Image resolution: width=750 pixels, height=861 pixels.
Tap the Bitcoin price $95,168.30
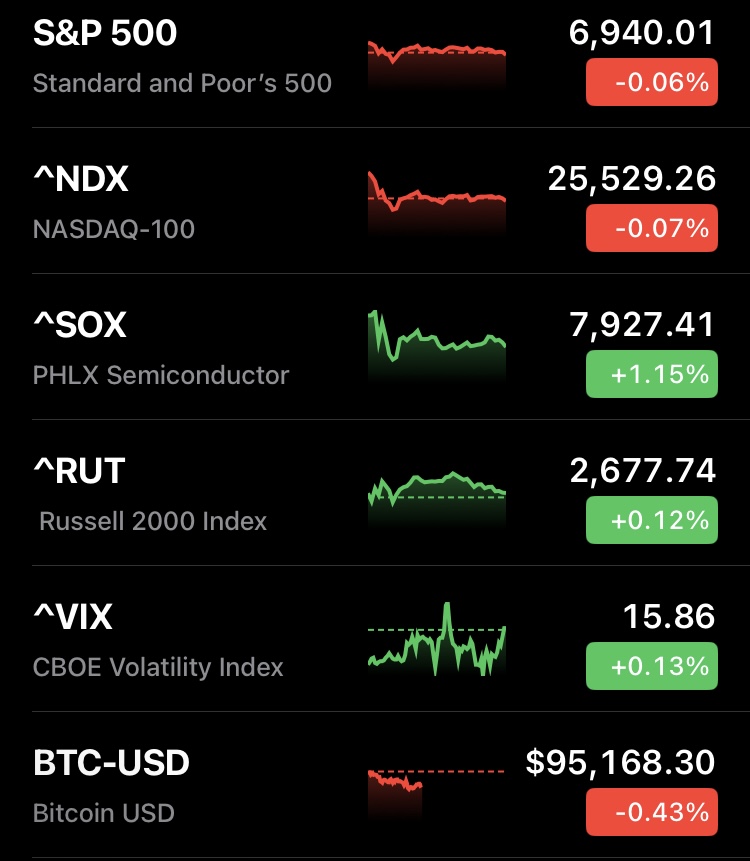(x=620, y=763)
